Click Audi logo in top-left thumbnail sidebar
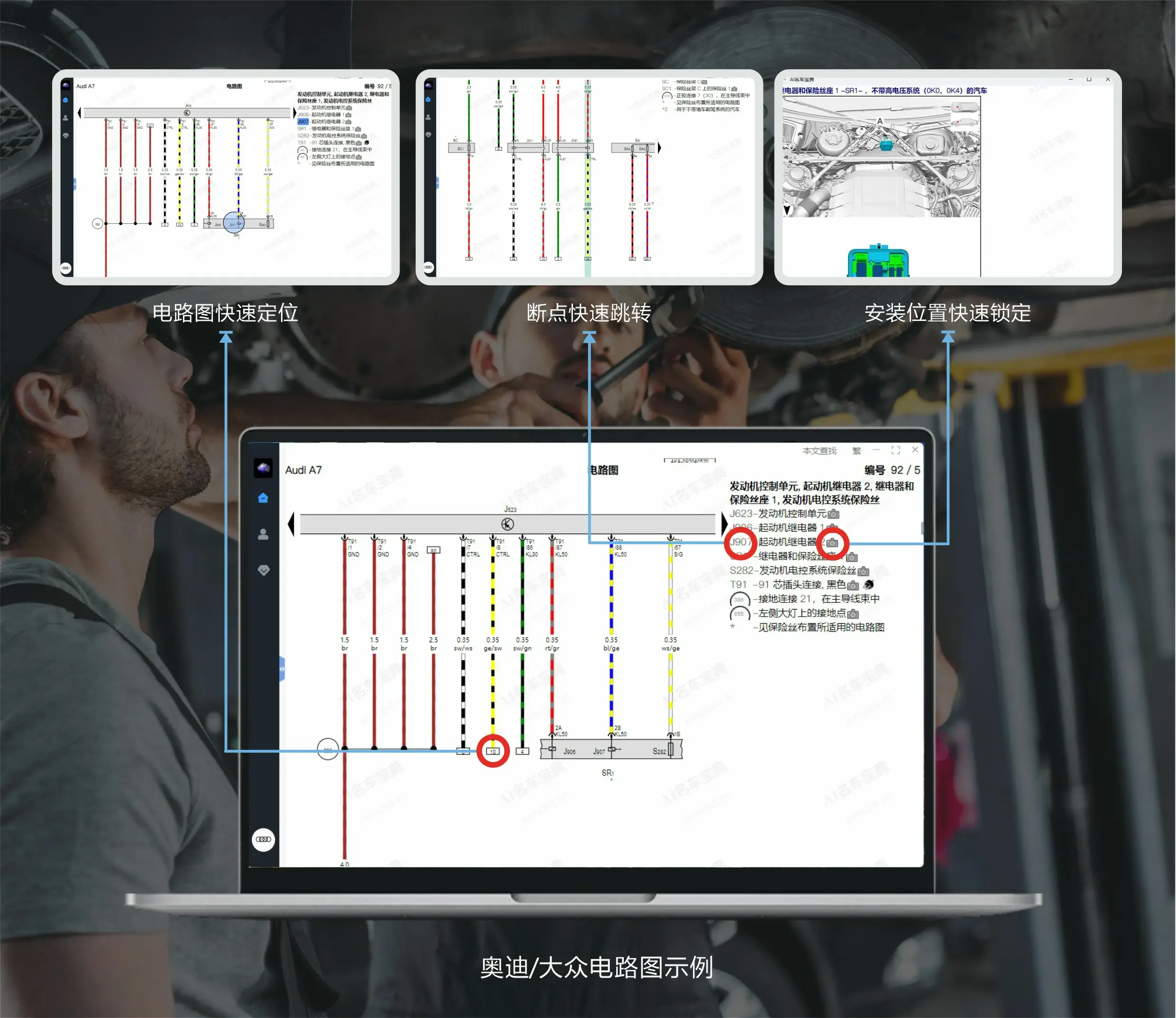This screenshot has height=1018, width=1176. tap(66, 268)
